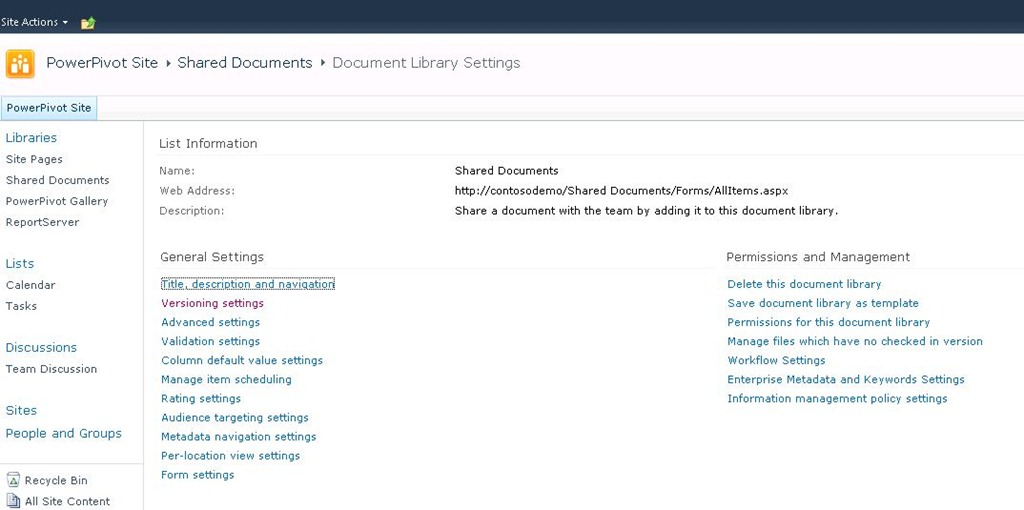Screen dimensions: 1024x510
Task: Select the PowerPivot Site navigation tab
Action: (49, 108)
